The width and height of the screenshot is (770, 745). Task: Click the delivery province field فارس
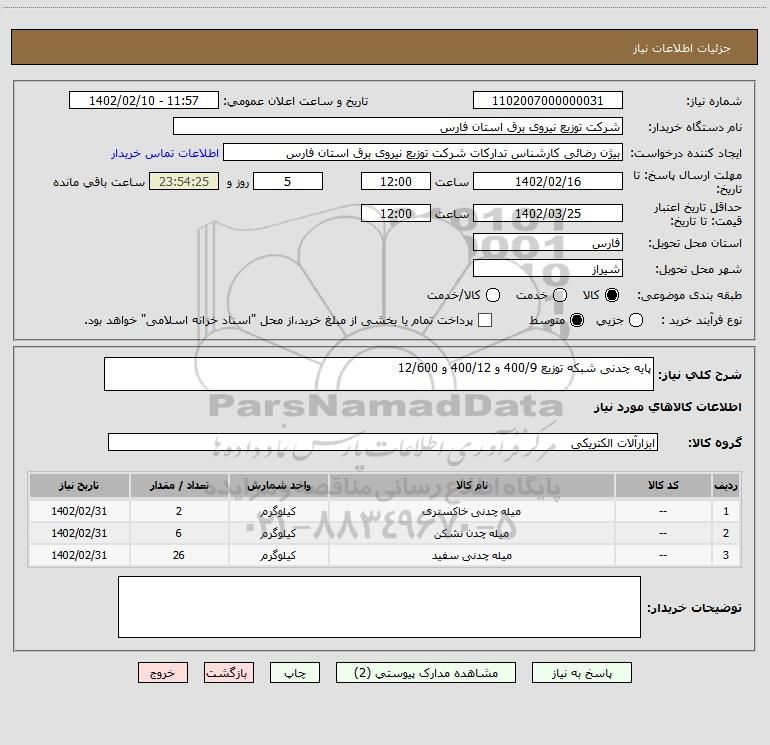coord(548,242)
